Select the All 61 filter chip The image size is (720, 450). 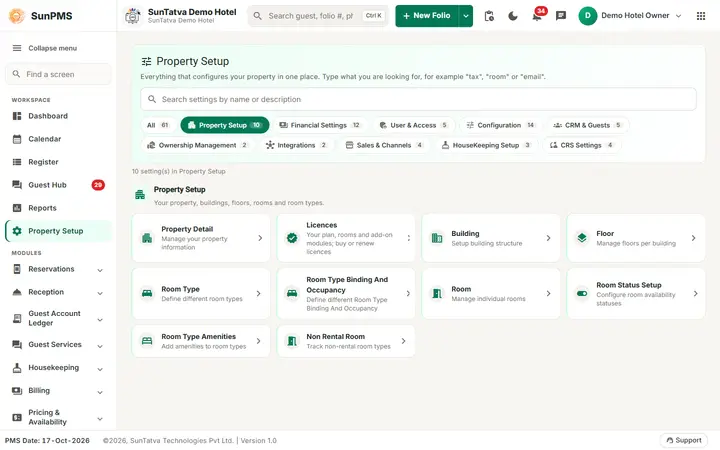[x=158, y=125]
